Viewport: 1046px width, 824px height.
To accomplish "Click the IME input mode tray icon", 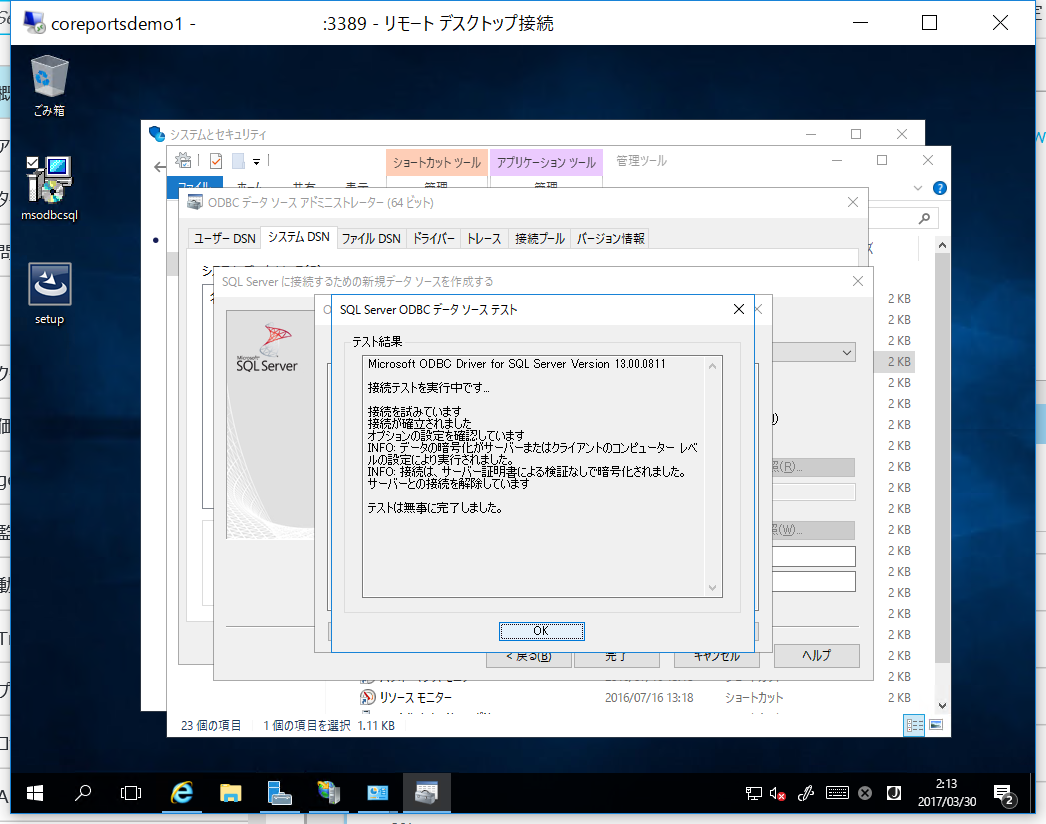I will [x=894, y=793].
